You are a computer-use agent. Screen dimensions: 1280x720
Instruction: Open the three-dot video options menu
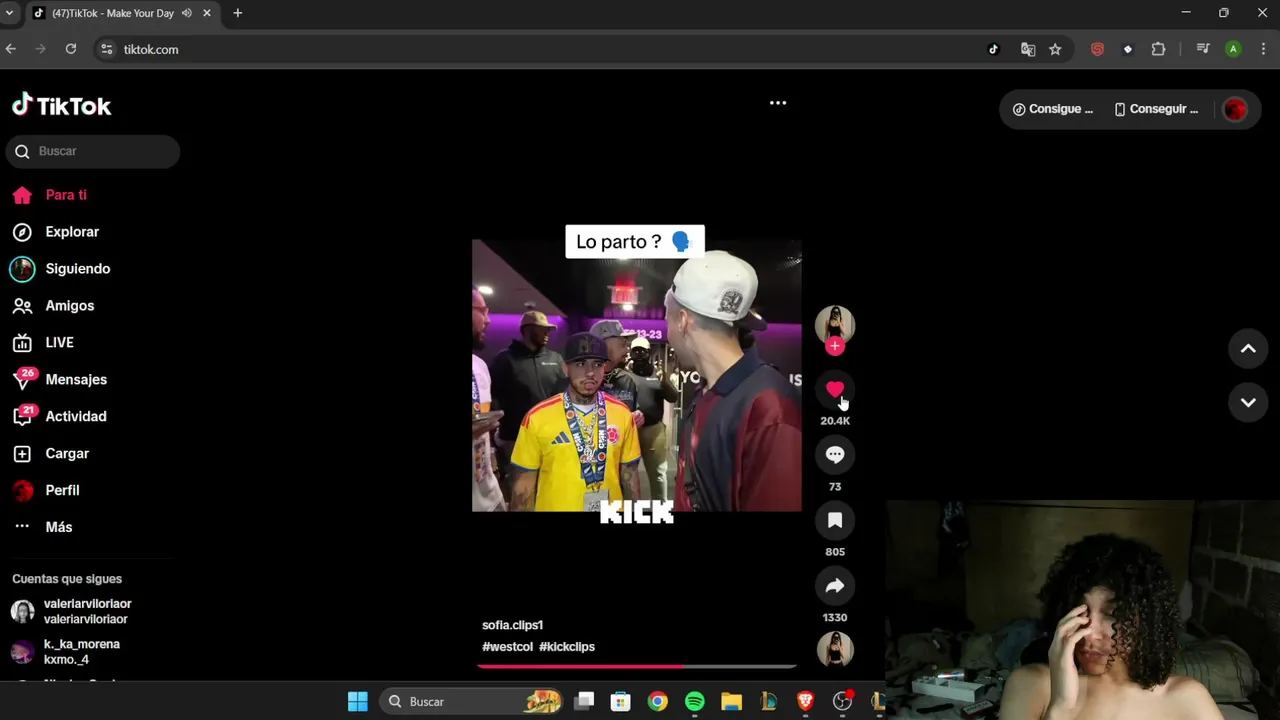pos(778,103)
